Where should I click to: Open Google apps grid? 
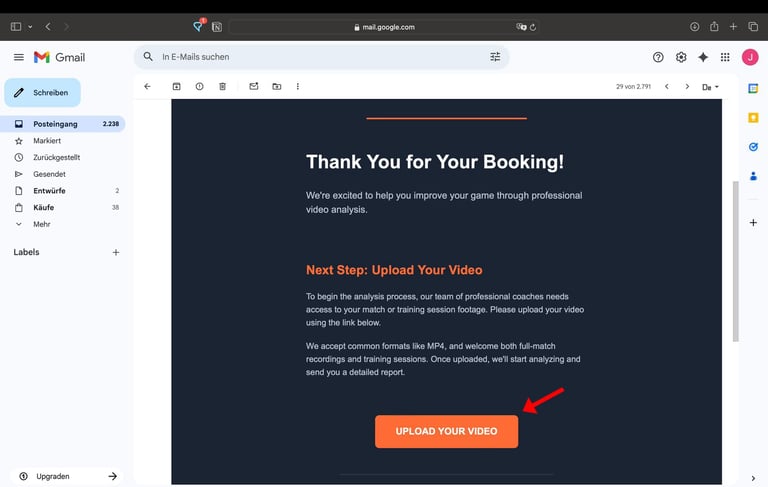pos(725,57)
